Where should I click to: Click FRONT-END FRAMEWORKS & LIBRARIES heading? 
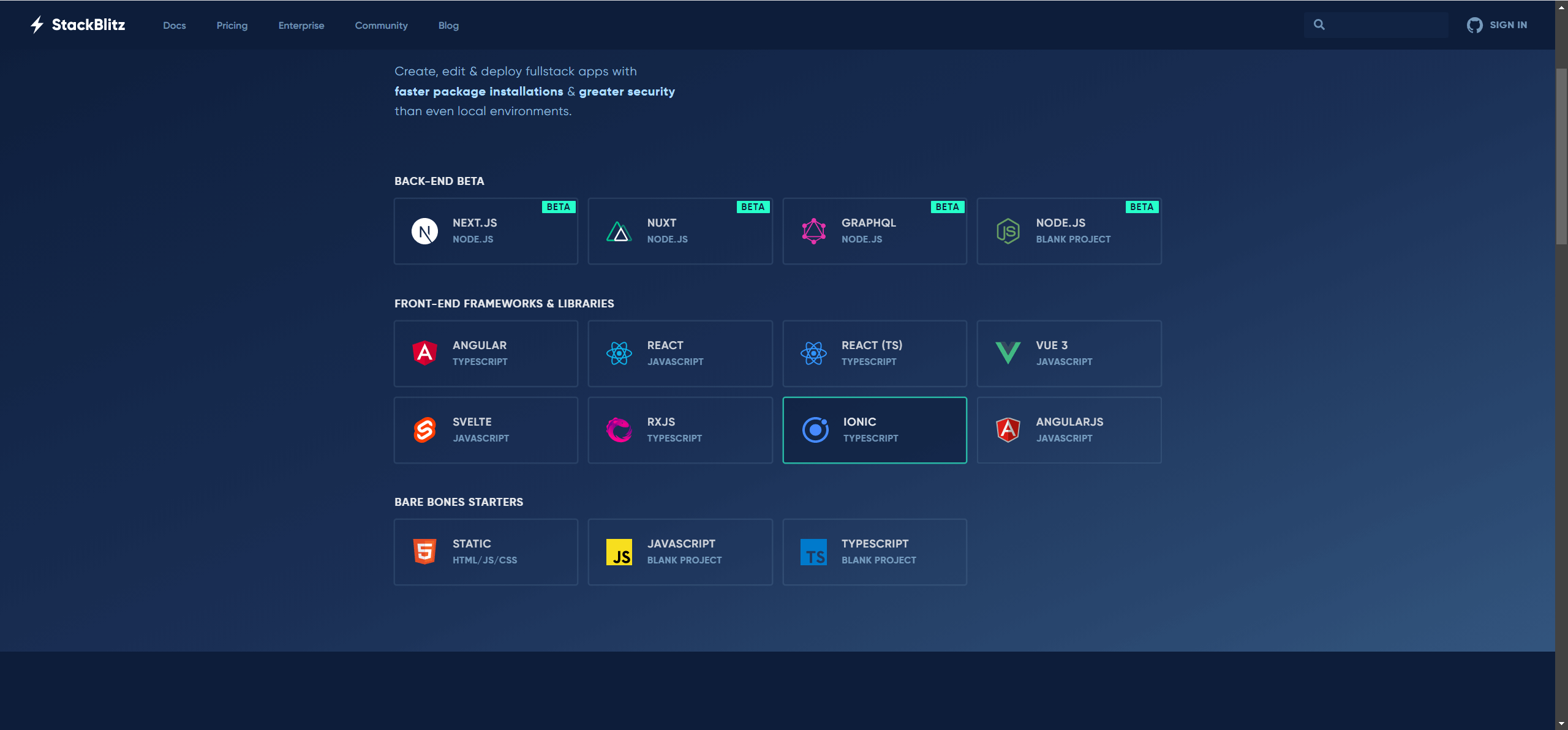tap(504, 304)
